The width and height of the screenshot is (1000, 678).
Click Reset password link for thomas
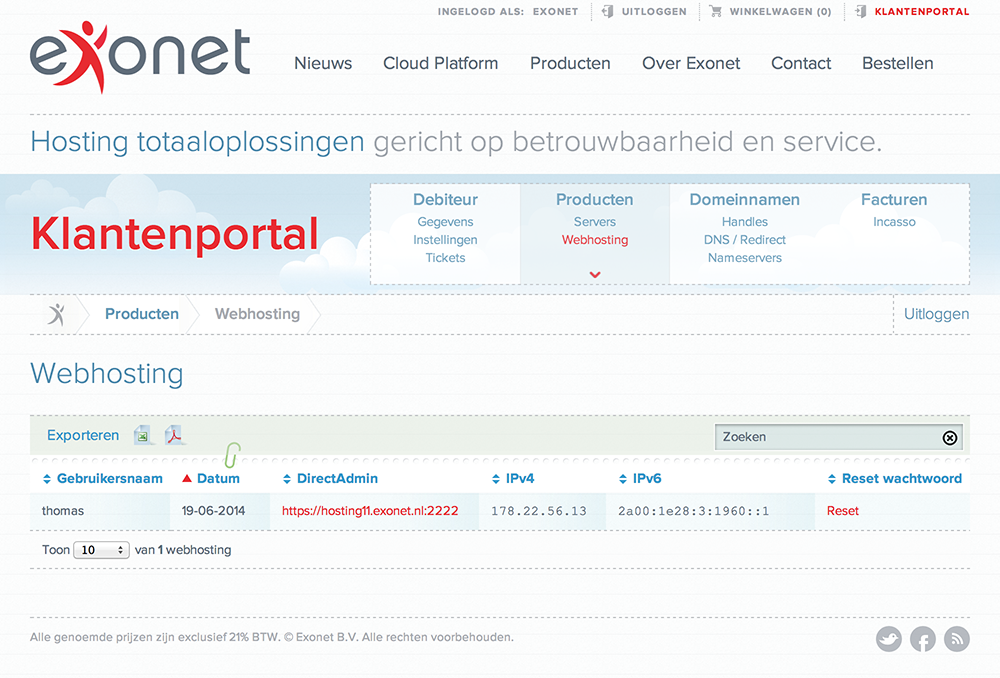click(x=842, y=511)
